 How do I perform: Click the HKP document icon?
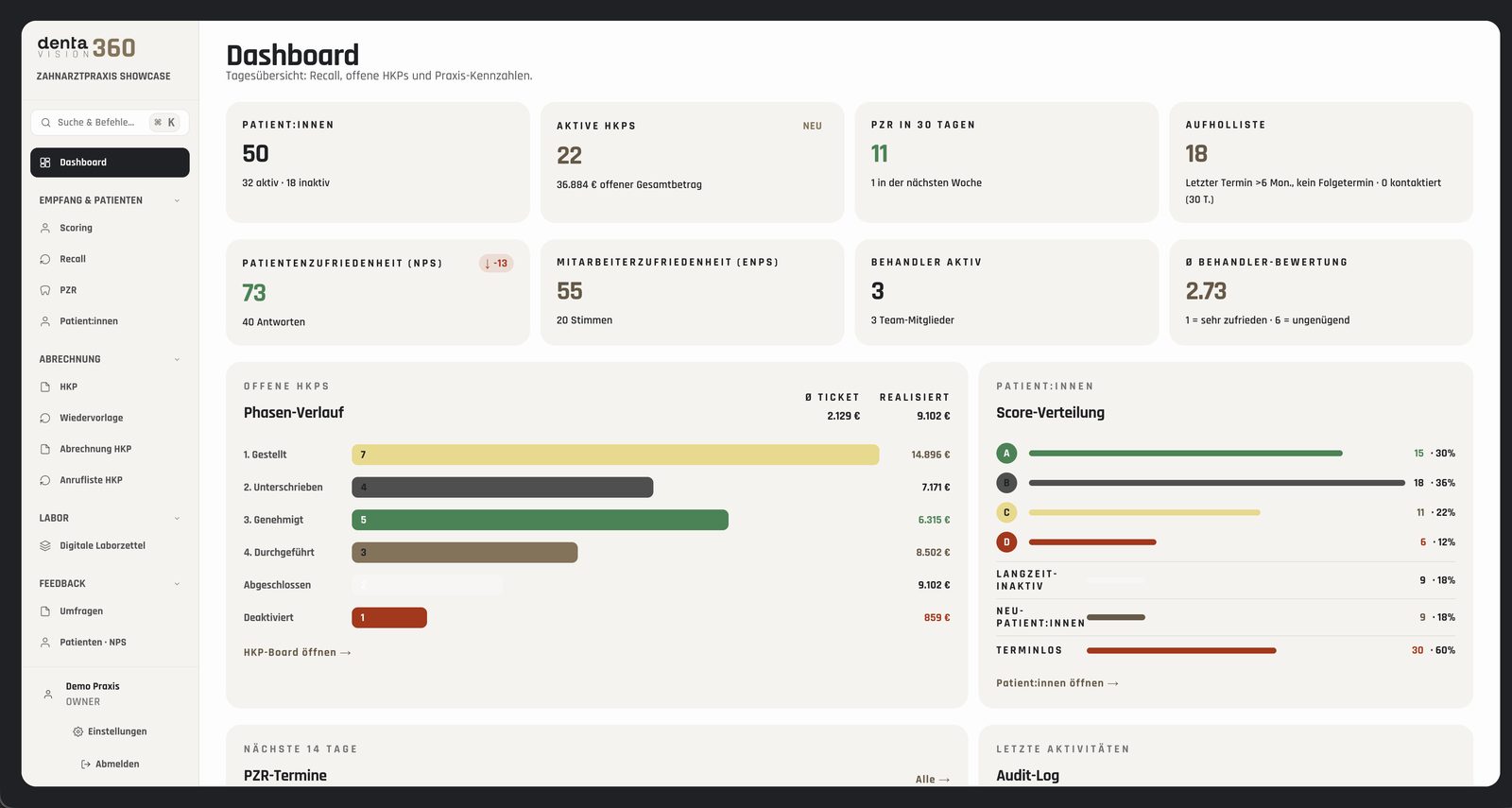(x=45, y=387)
